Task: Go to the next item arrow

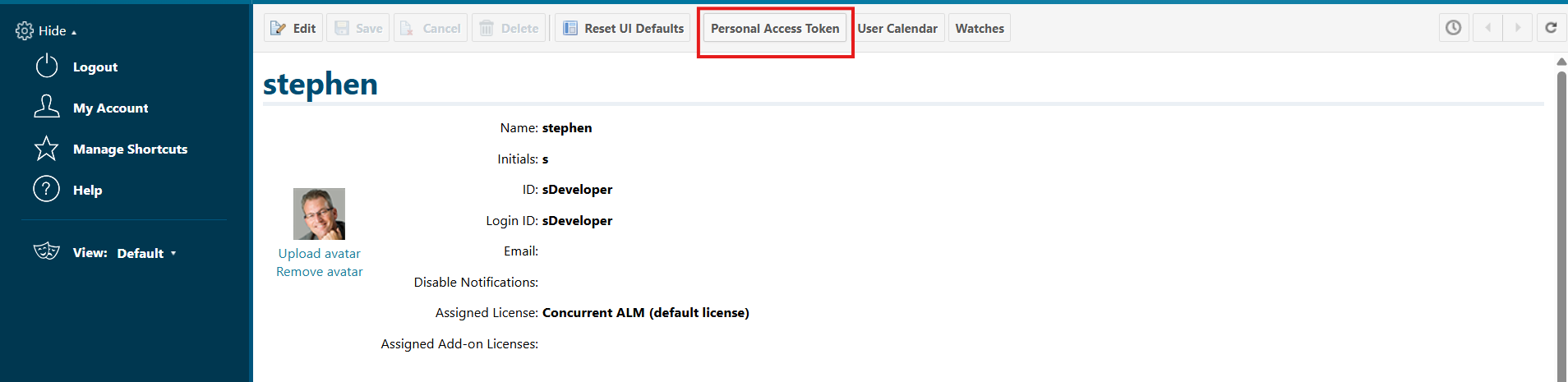Action: click(1518, 28)
